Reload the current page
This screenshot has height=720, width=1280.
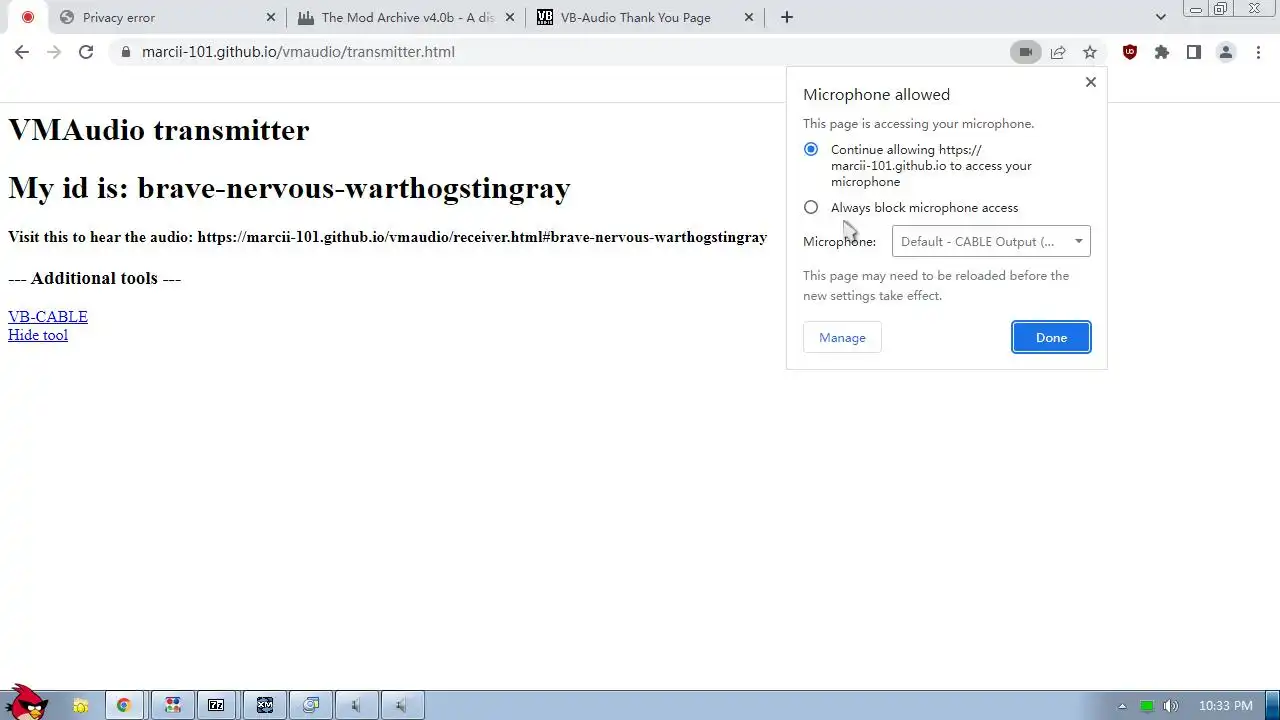pos(86,52)
